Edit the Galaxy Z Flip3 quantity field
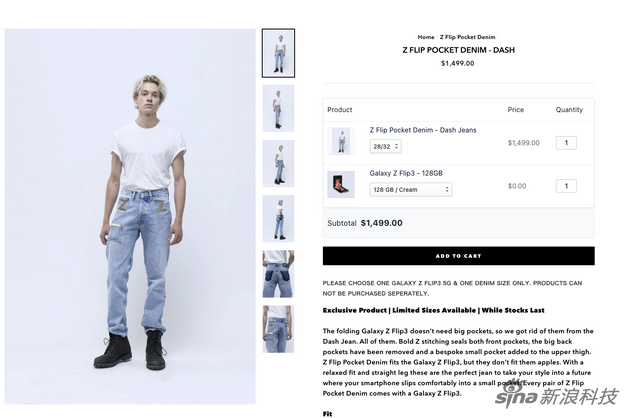The height and width of the screenshot is (418, 630). coord(566,186)
